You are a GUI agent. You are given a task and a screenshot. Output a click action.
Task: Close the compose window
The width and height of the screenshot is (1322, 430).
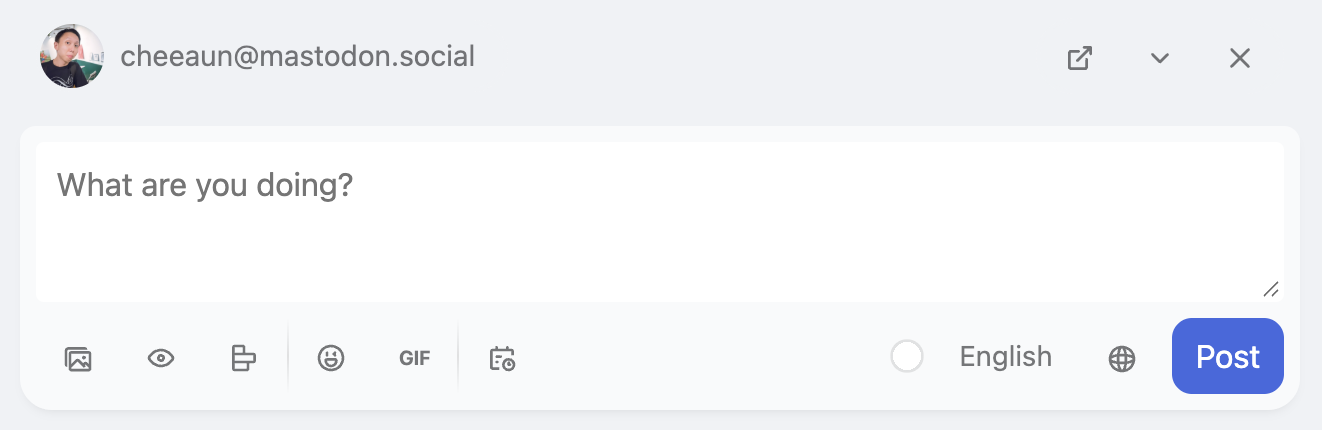tap(1240, 58)
